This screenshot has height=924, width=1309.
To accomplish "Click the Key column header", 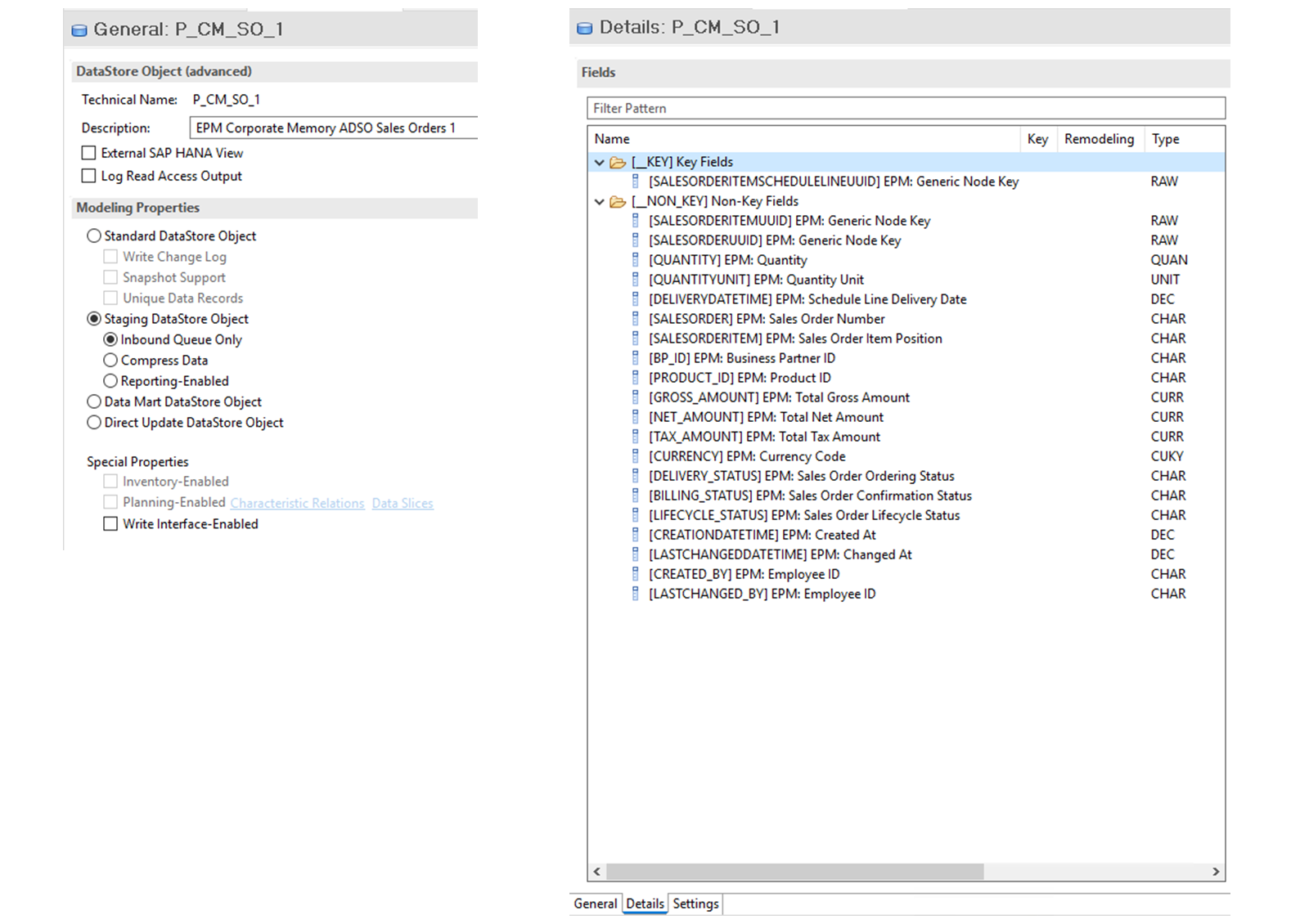I will 1038,139.
